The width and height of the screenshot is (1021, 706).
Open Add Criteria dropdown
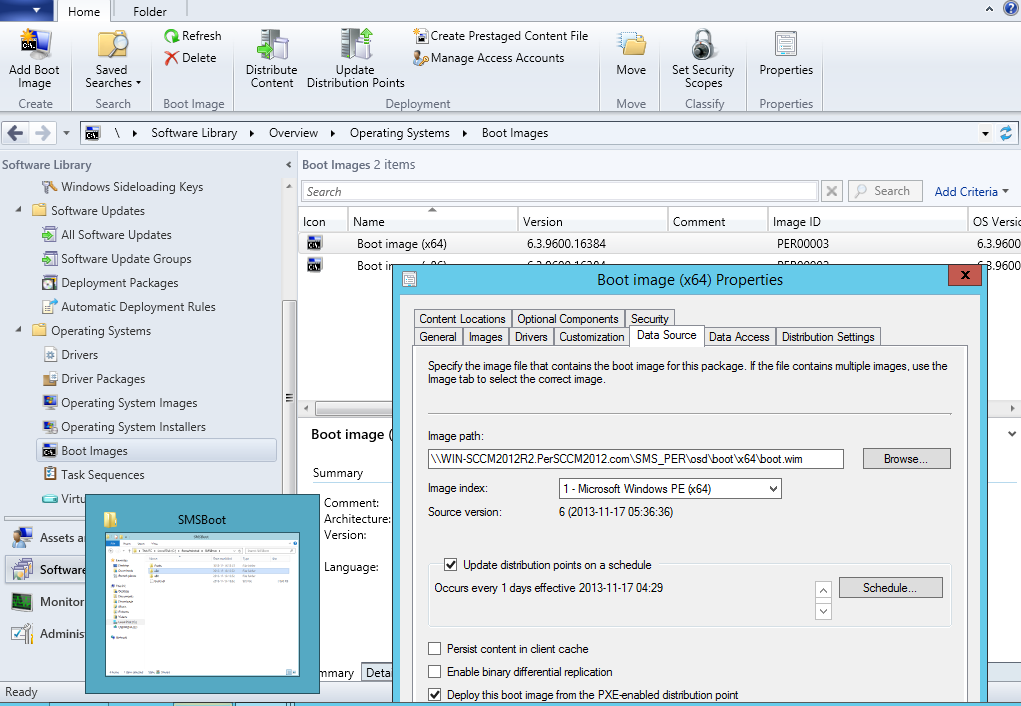click(972, 191)
